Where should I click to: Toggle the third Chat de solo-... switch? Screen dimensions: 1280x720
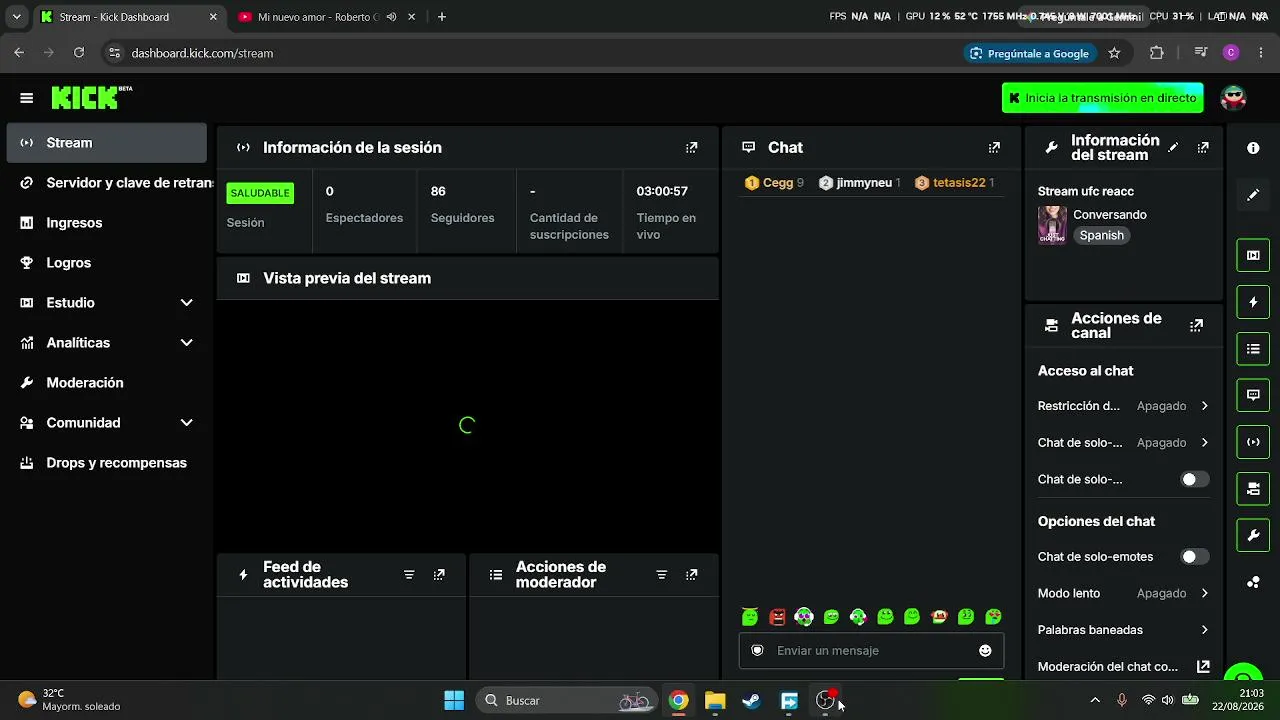pos(1194,480)
